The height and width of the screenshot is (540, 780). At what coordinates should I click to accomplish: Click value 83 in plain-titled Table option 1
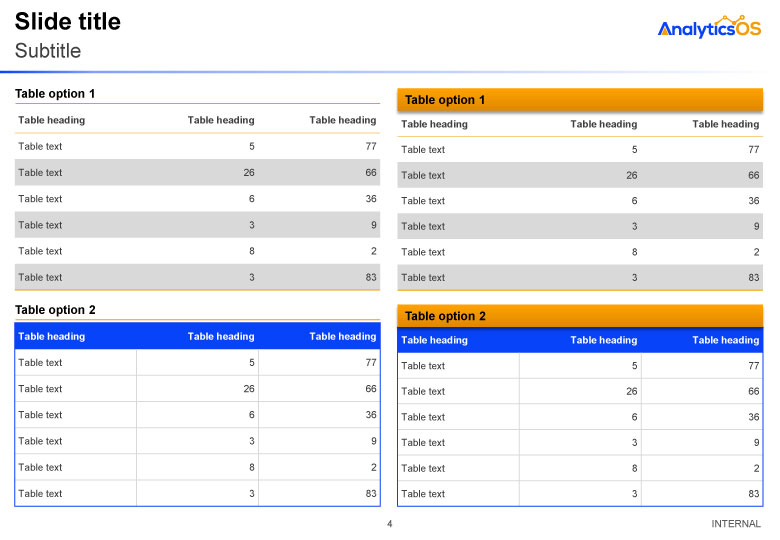(x=371, y=277)
